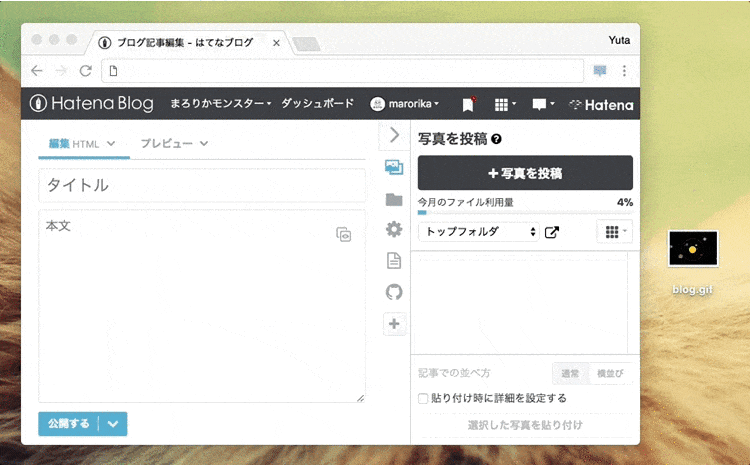The width and height of the screenshot is (750, 465).
Task: Select 通常 layout toggle
Action: coord(570,373)
